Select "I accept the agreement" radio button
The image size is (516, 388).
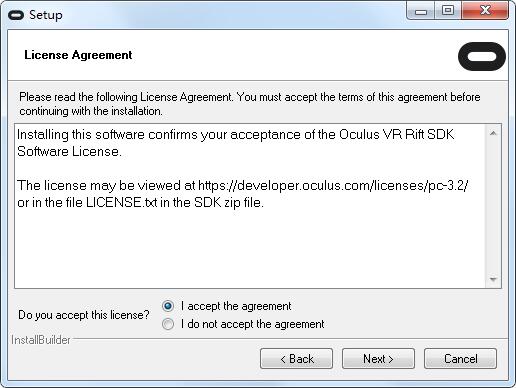coord(168,306)
